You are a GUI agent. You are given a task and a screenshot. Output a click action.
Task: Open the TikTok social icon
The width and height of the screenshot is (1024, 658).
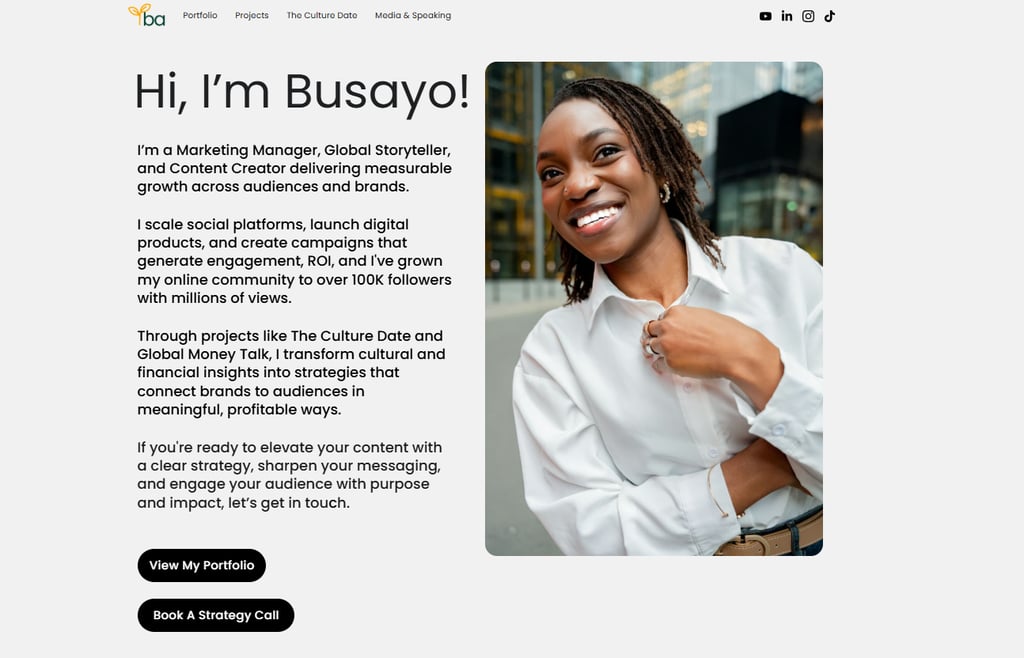(x=829, y=16)
